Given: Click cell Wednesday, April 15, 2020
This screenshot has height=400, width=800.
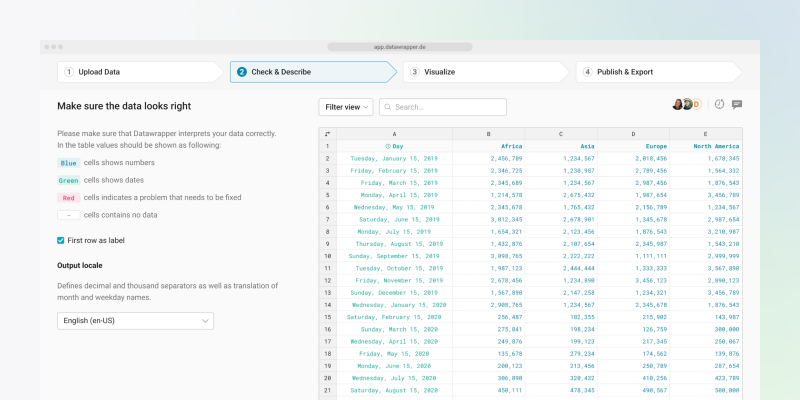Looking at the screenshot, I should [394, 341].
